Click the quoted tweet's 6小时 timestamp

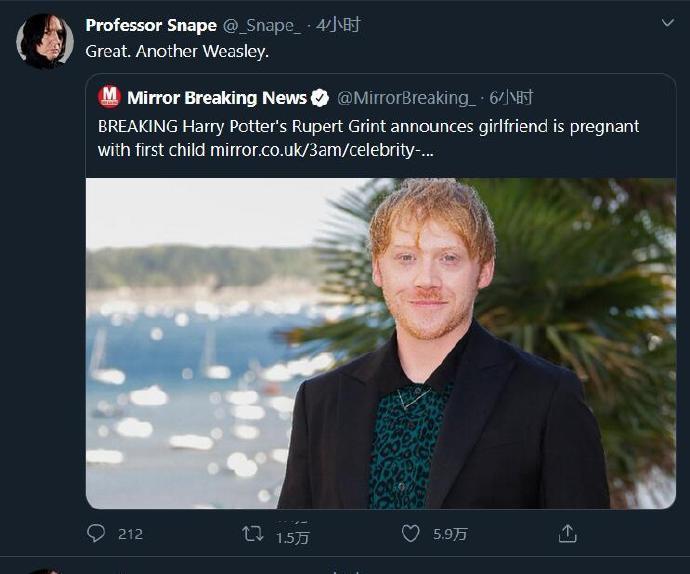coord(511,97)
